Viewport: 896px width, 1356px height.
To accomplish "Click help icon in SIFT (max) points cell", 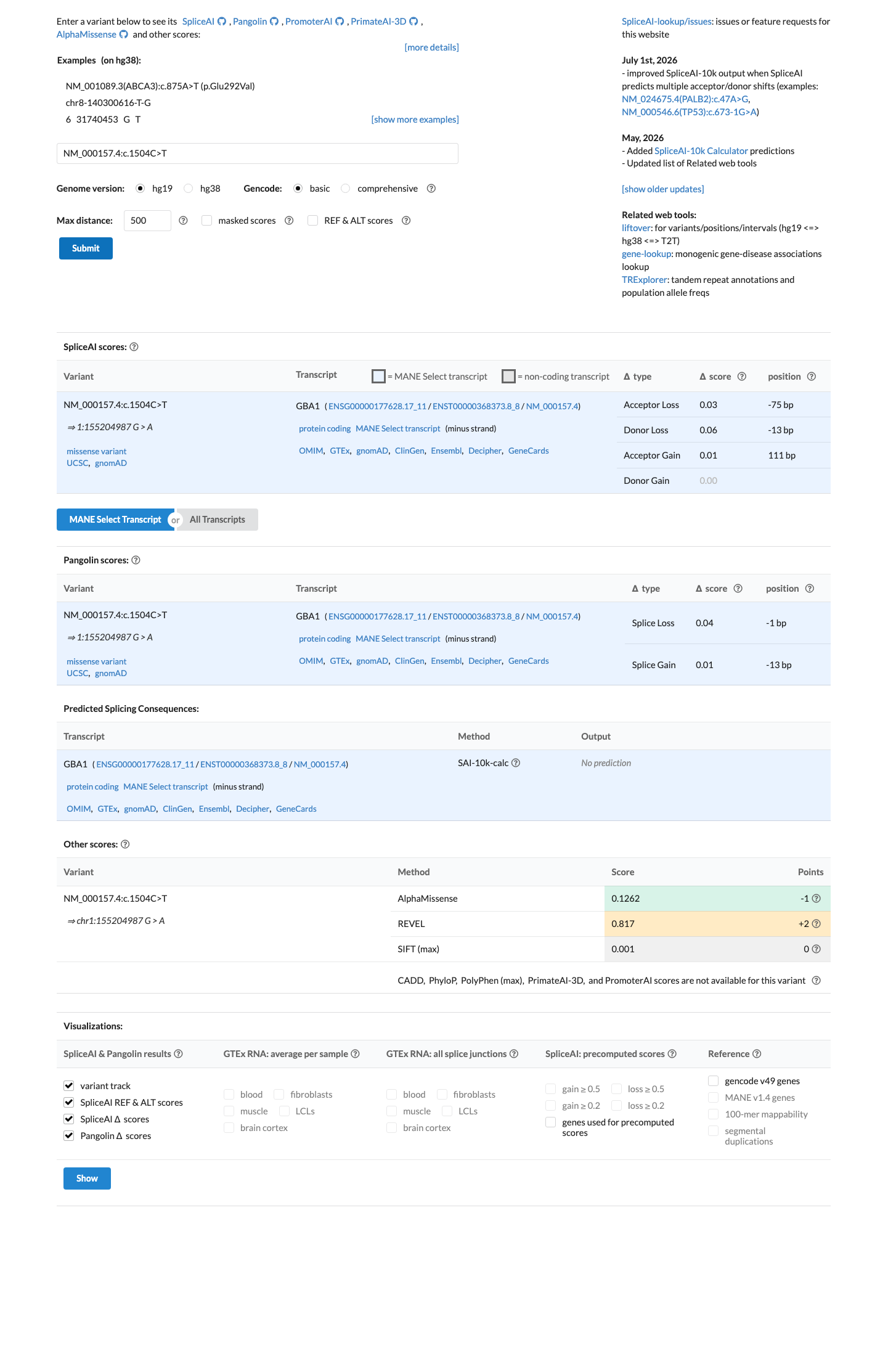I will pyautogui.click(x=817, y=949).
